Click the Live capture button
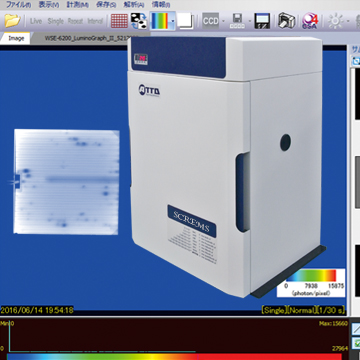This screenshot has height=360, width=360. point(36,21)
